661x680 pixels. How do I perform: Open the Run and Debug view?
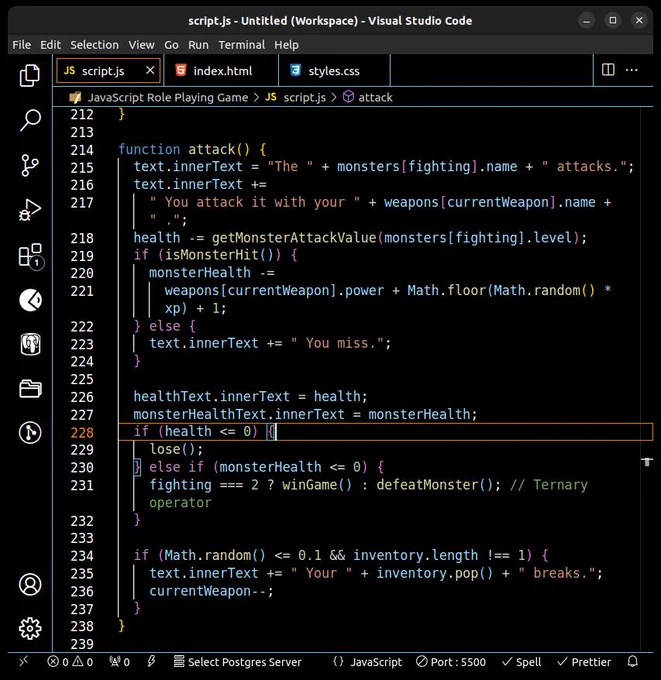pyautogui.click(x=29, y=210)
